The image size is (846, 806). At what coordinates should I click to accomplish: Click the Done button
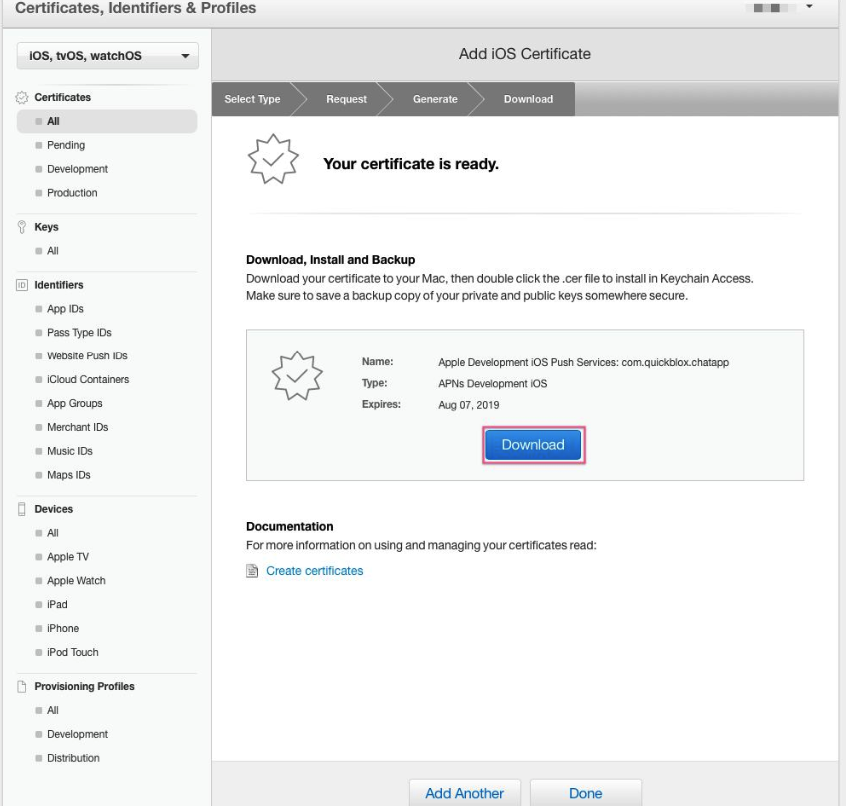pyautogui.click(x=586, y=793)
